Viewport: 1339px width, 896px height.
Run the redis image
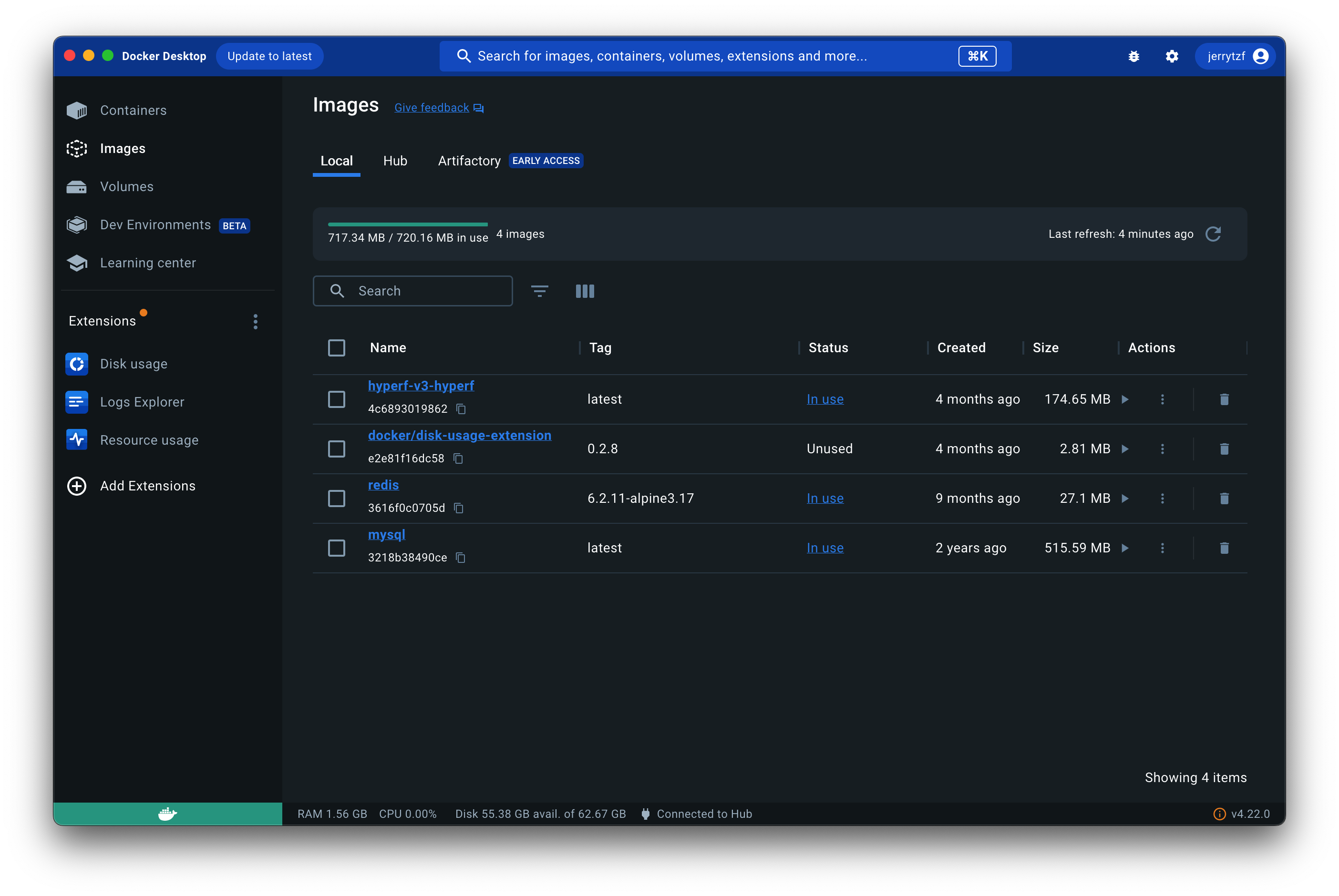(1124, 499)
